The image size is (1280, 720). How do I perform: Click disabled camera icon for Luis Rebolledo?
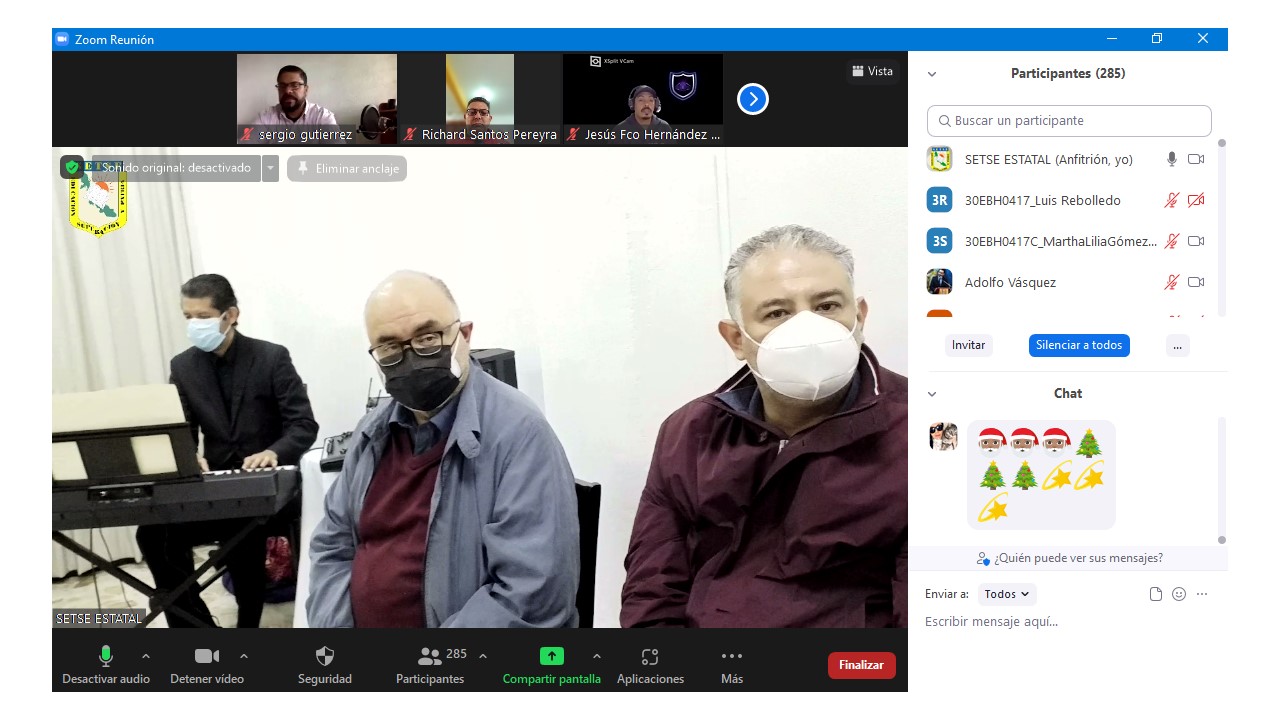[x=1196, y=200]
